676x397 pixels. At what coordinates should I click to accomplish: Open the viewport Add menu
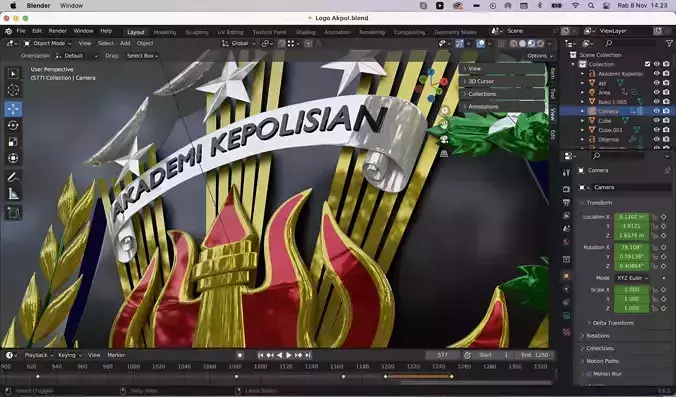(x=125, y=44)
